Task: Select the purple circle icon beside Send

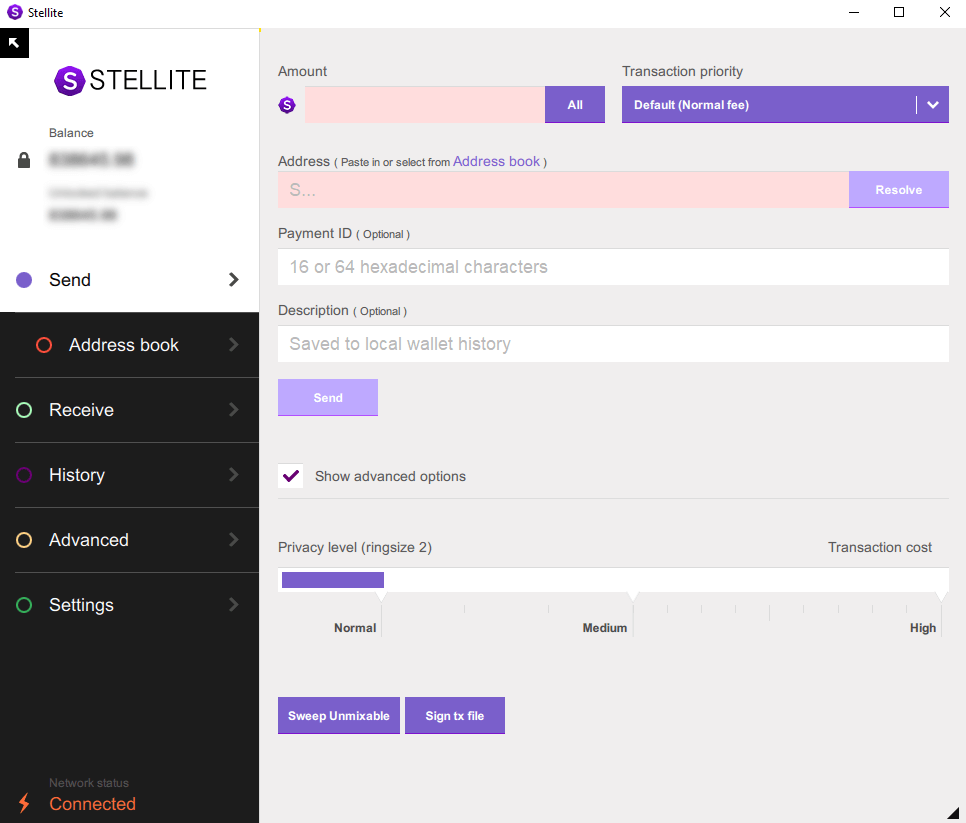Action: [24, 280]
